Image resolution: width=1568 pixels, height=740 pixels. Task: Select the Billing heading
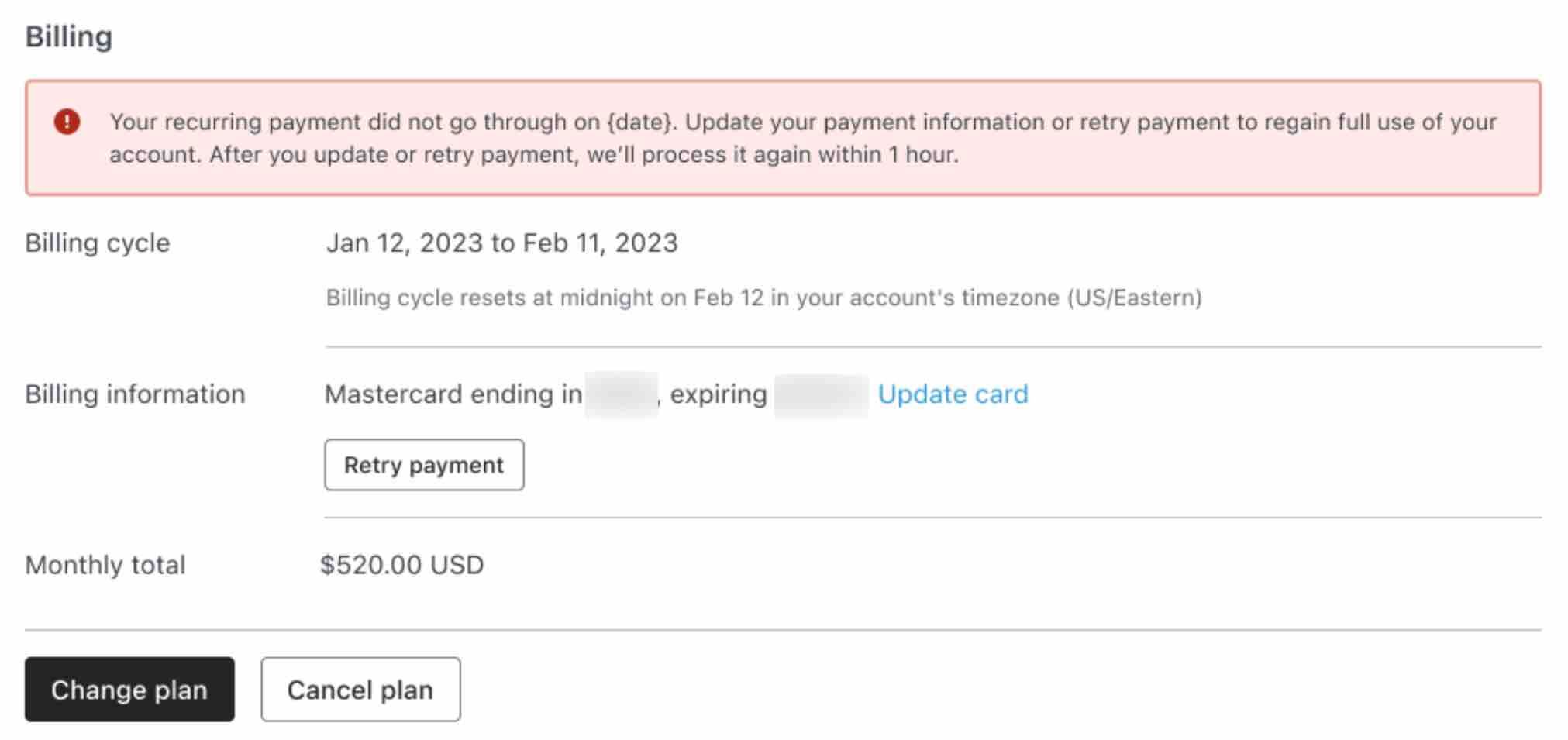pyautogui.click(x=68, y=34)
